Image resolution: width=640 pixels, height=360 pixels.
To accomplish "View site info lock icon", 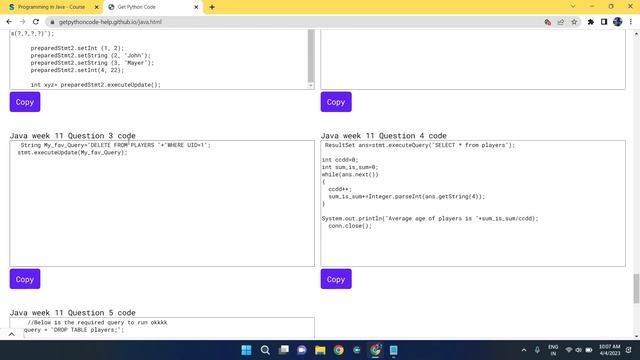I will coord(52,22).
